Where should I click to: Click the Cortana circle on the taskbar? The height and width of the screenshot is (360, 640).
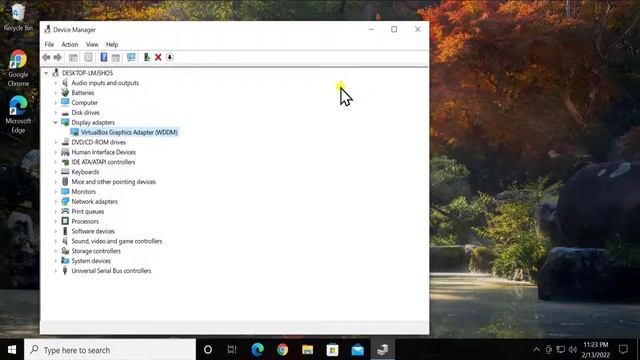point(208,350)
